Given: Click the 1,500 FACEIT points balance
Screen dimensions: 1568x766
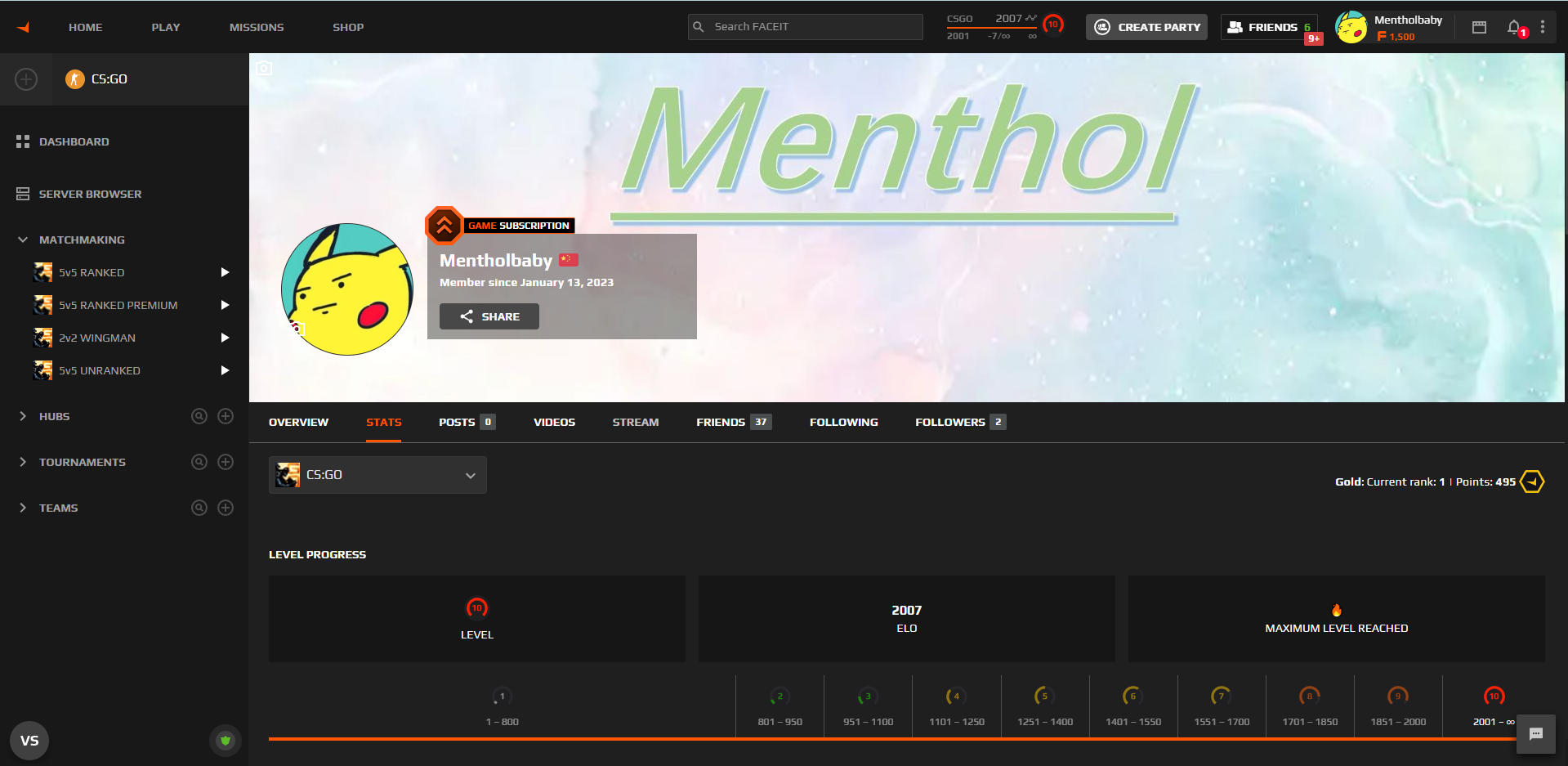Looking at the screenshot, I should (x=1396, y=37).
